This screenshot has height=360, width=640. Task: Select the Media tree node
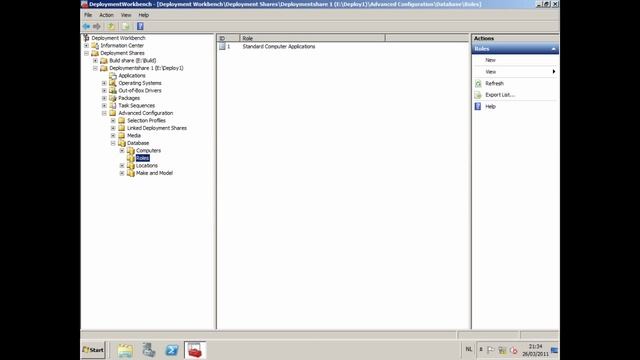pyautogui.click(x=134, y=136)
